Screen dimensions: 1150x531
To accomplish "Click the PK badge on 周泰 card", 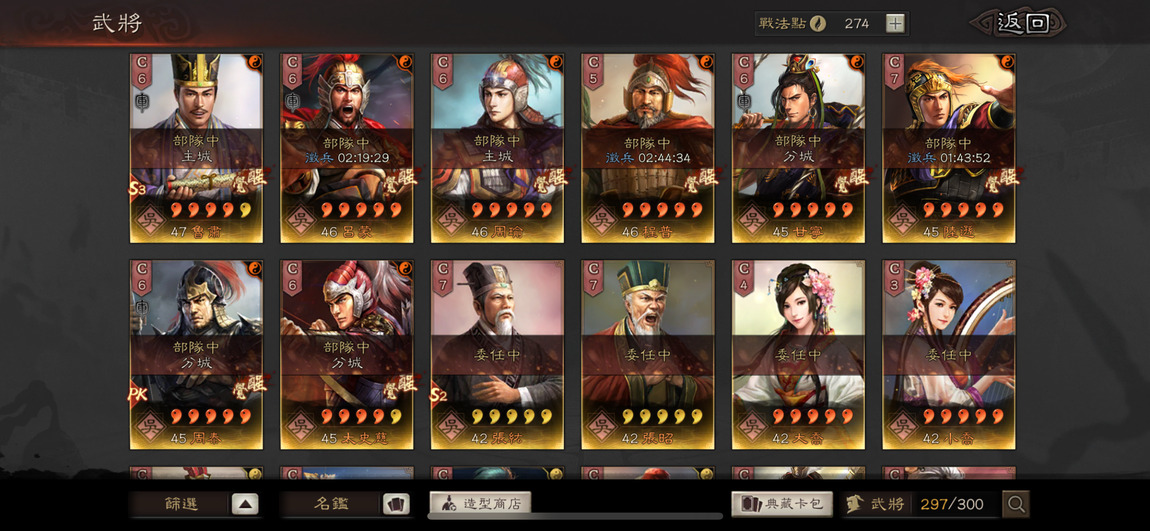I will pyautogui.click(x=138, y=395).
